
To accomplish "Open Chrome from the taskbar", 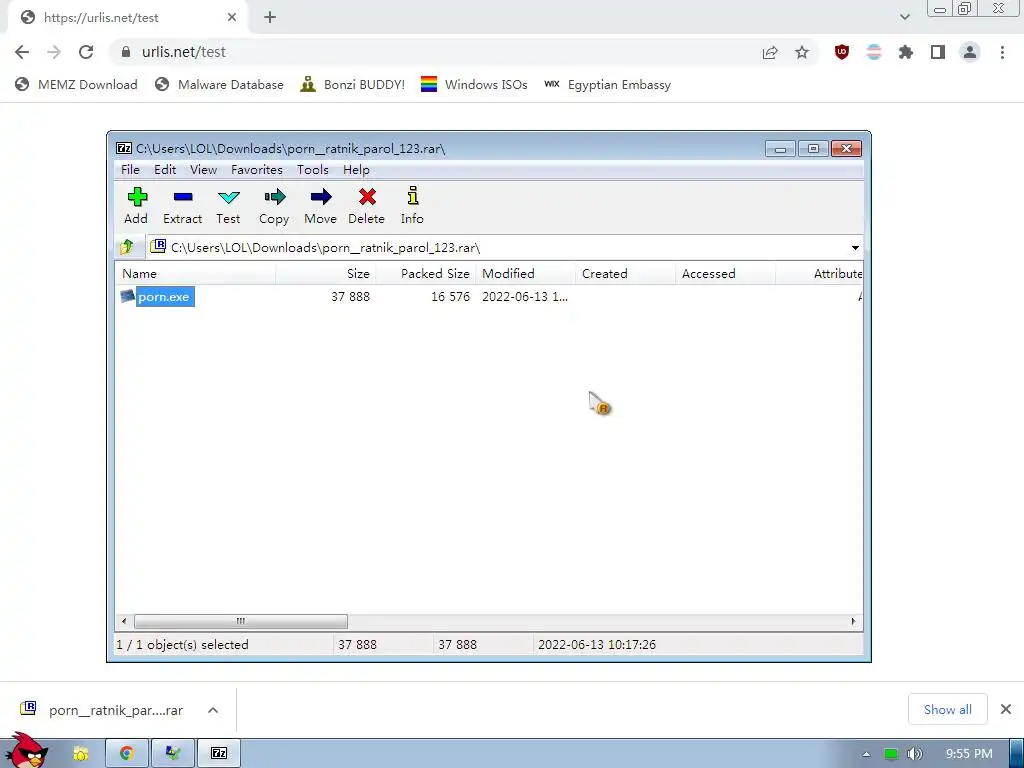I will [127, 754].
